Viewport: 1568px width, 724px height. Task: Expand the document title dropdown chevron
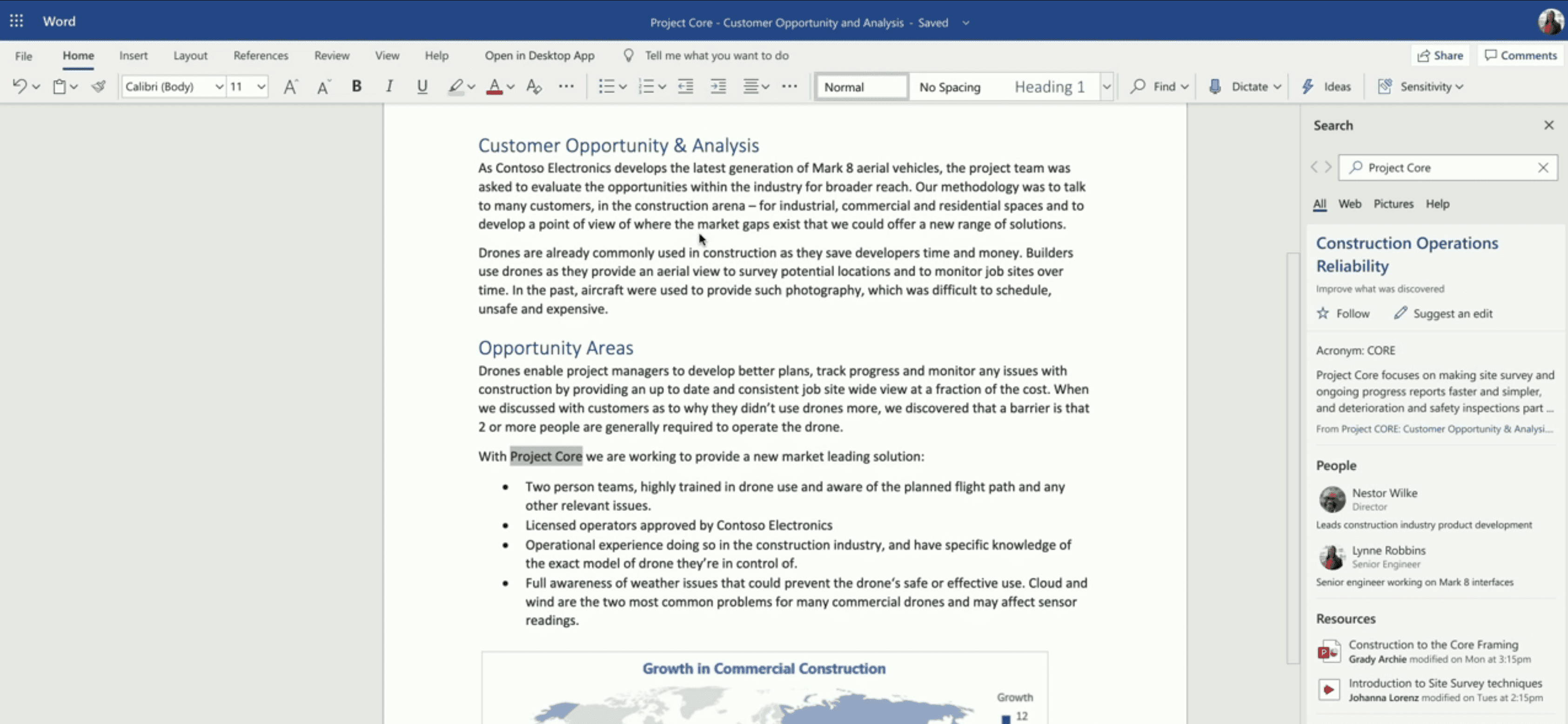click(965, 23)
